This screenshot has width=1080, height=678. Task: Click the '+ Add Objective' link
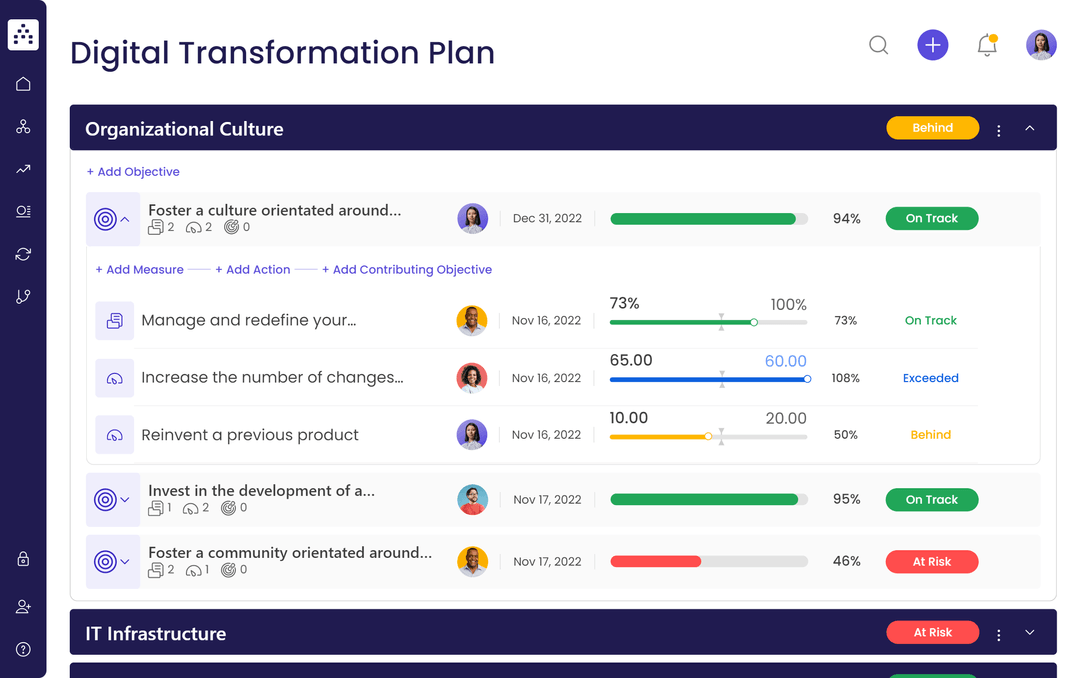point(133,171)
